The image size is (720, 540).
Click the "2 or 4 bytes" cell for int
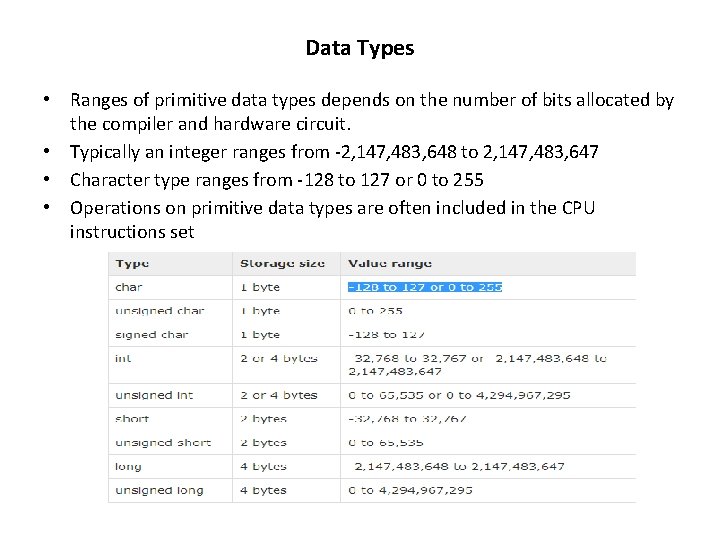[278, 358]
